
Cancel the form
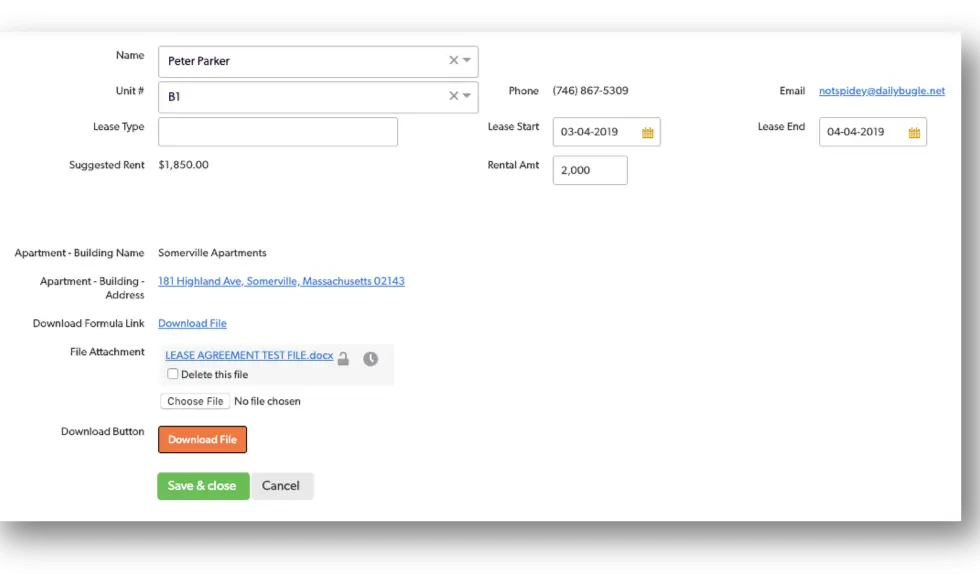tap(281, 486)
